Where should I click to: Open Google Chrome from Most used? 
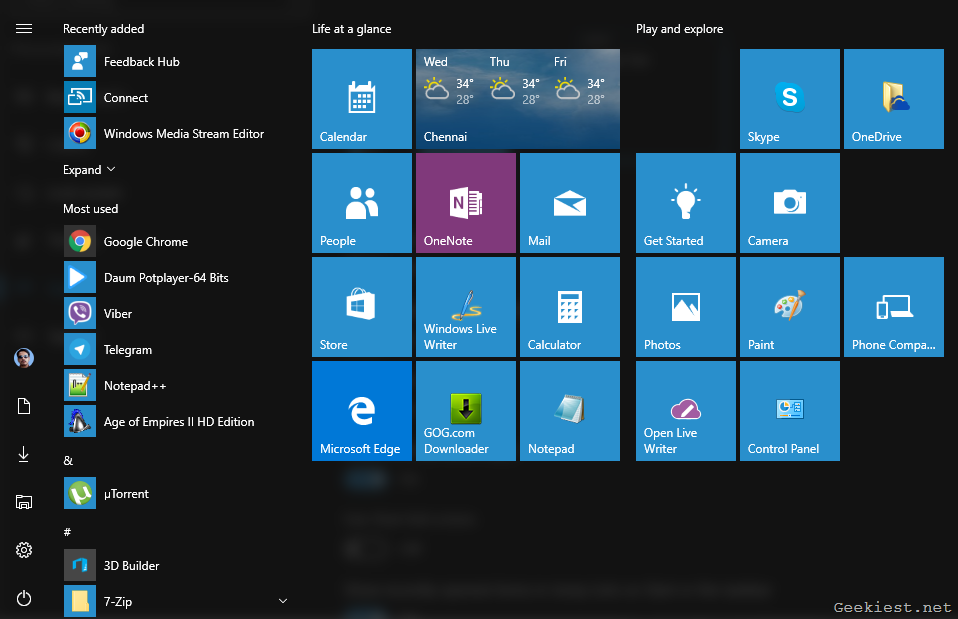[x=145, y=242]
